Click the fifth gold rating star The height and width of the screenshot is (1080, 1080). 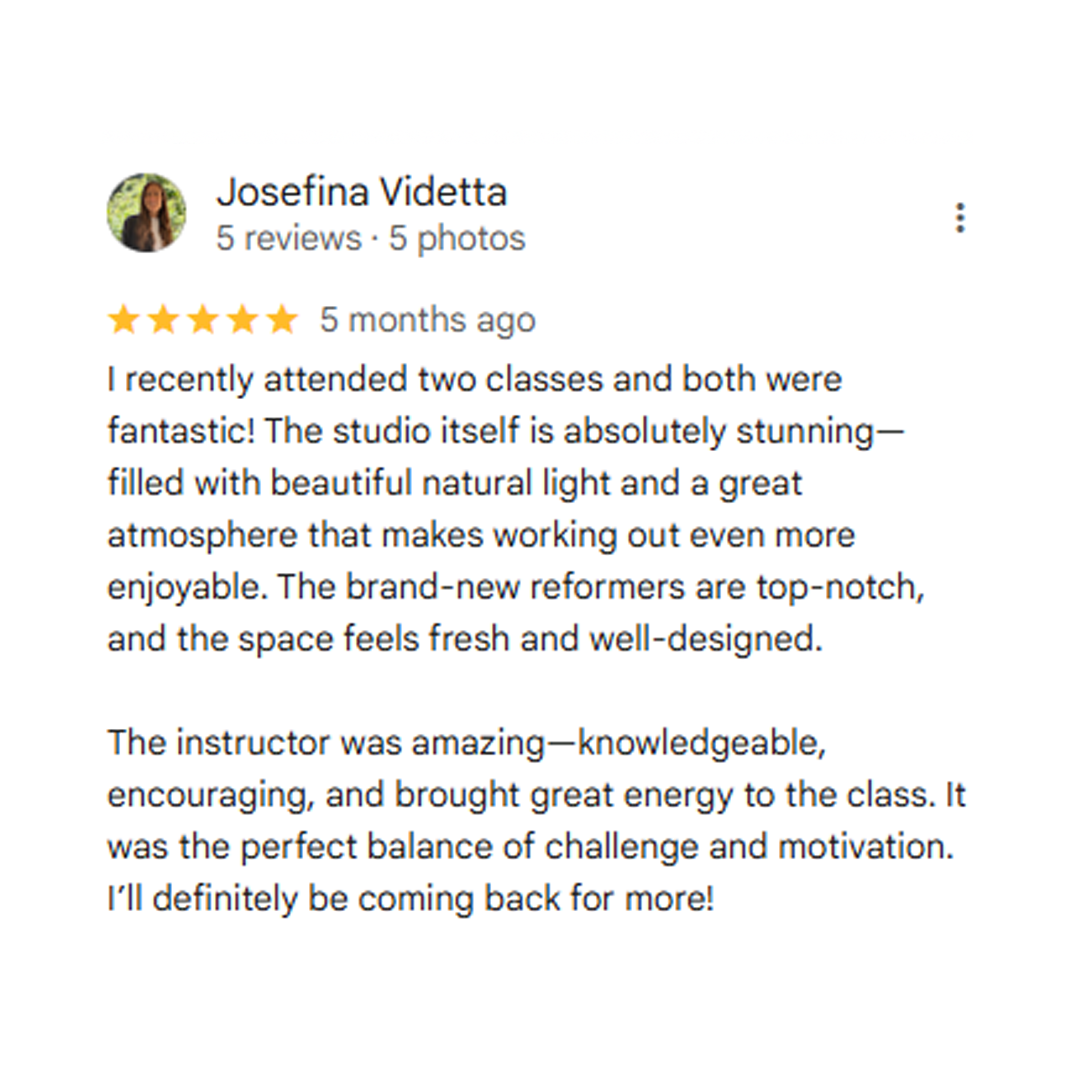click(282, 320)
